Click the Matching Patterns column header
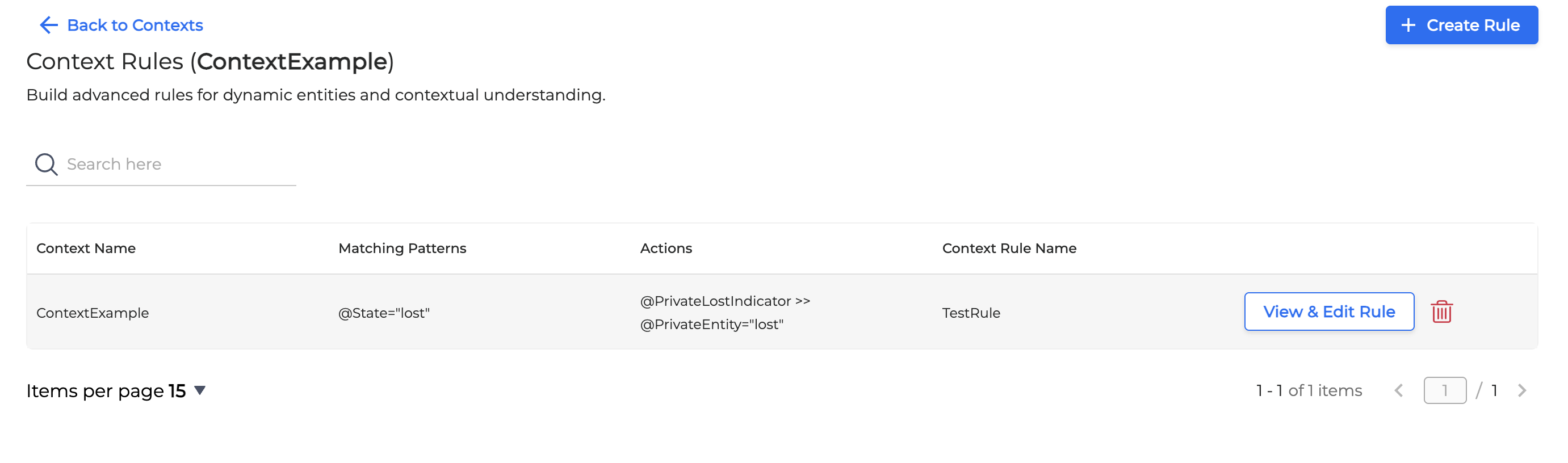1568x463 pixels. [402, 248]
